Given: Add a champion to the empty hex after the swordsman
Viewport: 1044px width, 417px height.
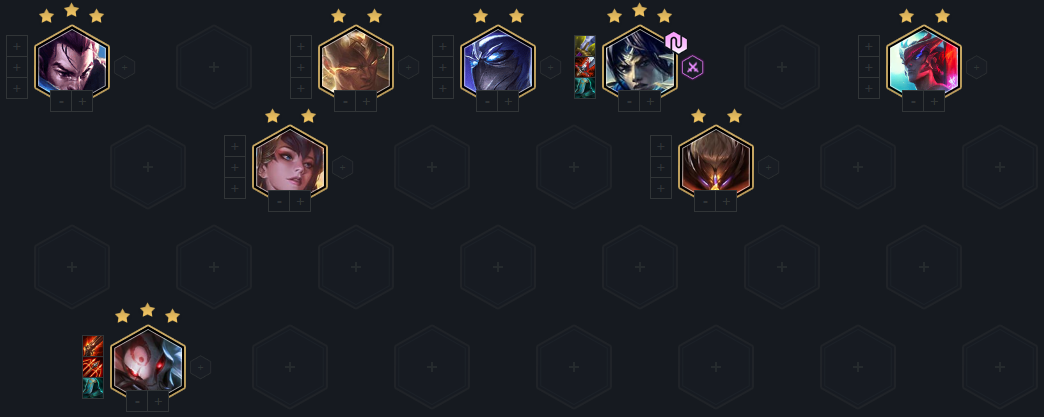Looking at the screenshot, I should (214, 67).
